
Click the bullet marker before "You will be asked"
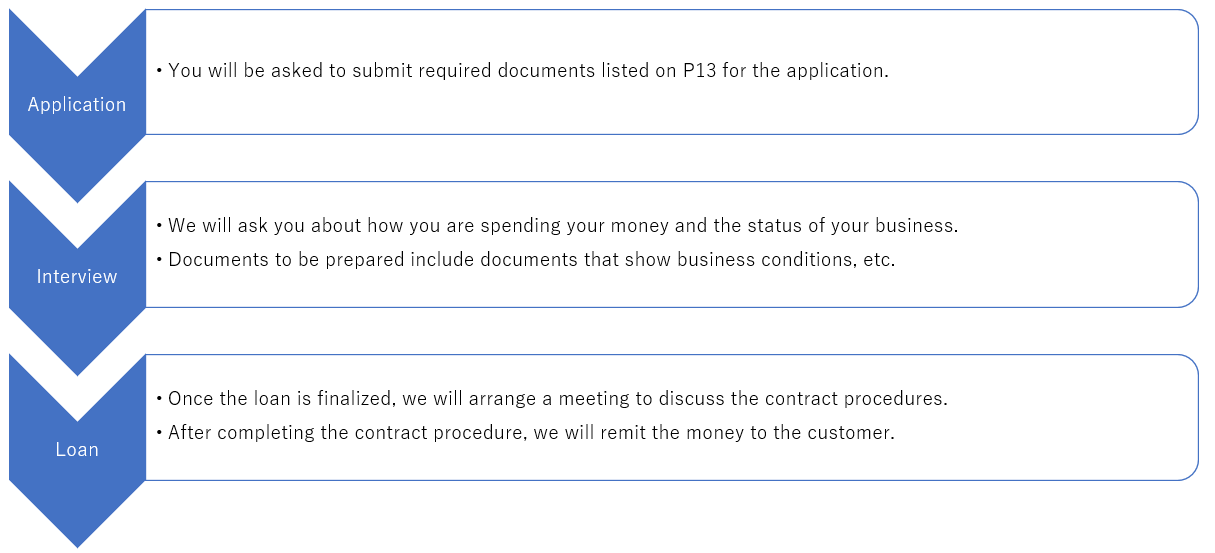pos(159,72)
